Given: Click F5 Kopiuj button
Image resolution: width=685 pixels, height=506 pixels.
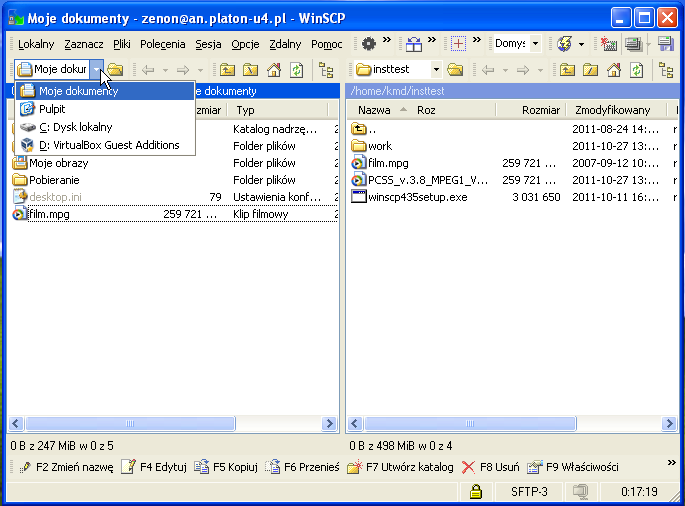Looking at the screenshot, I should (x=226, y=467).
